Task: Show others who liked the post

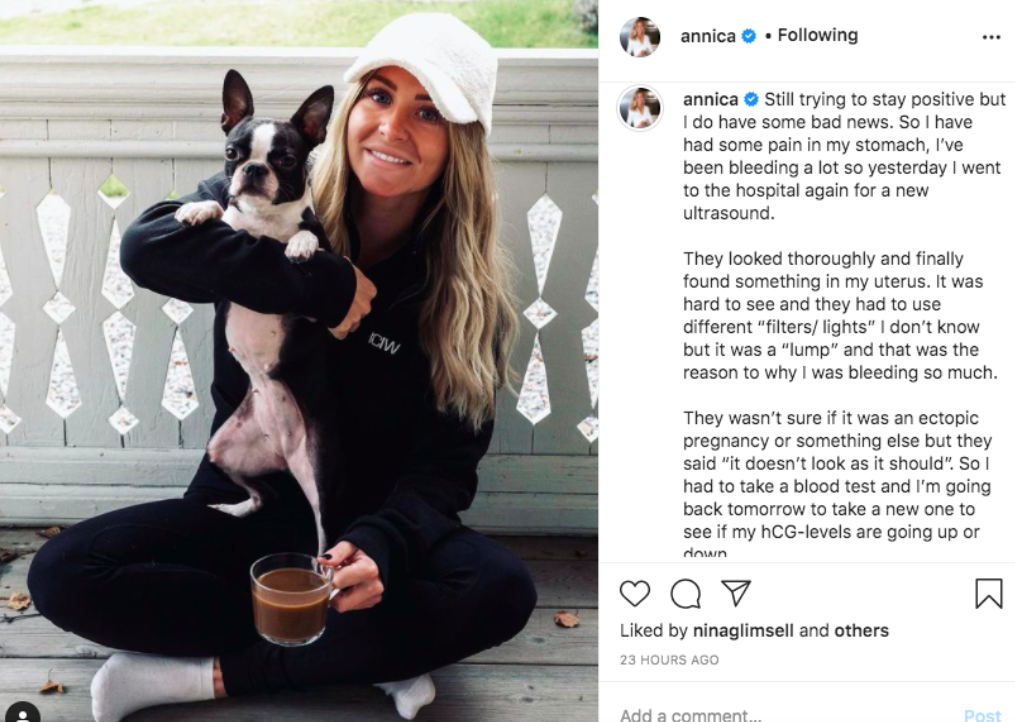Action: coord(861,630)
